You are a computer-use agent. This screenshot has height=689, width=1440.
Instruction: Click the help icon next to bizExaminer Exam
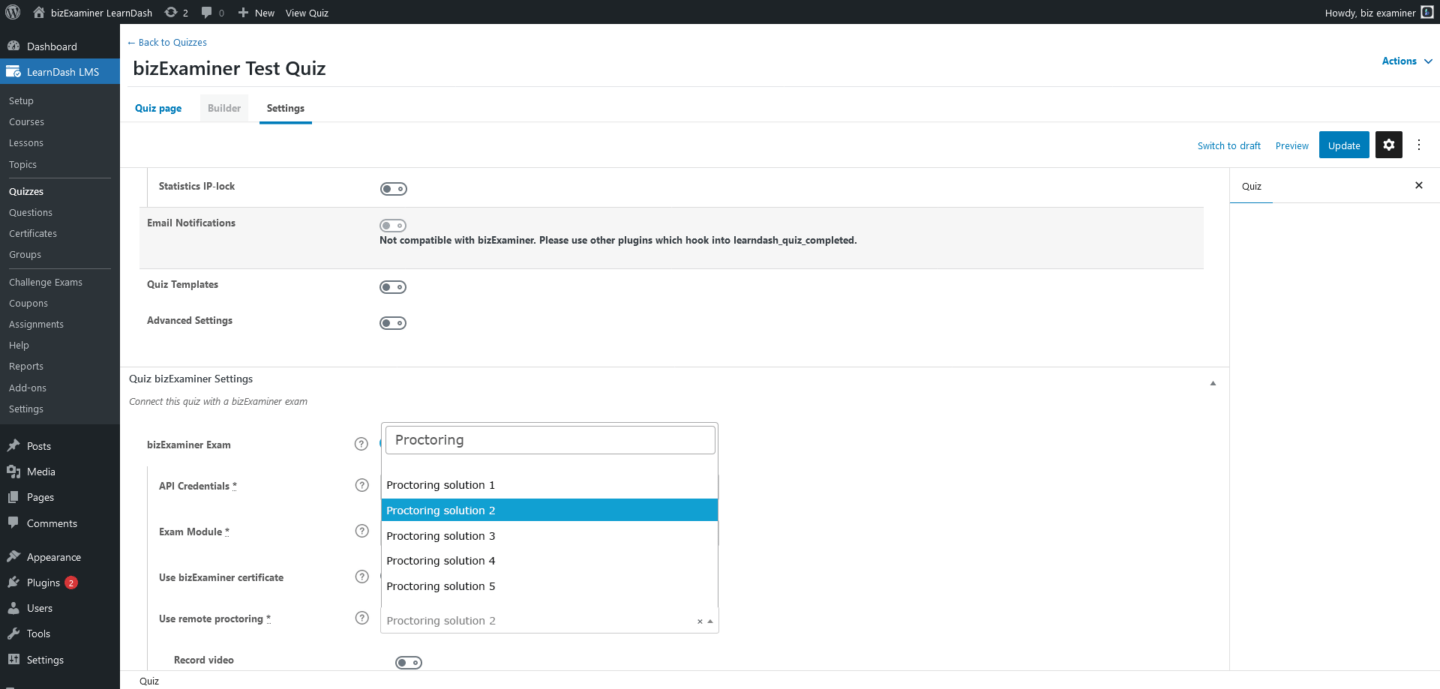(x=361, y=443)
